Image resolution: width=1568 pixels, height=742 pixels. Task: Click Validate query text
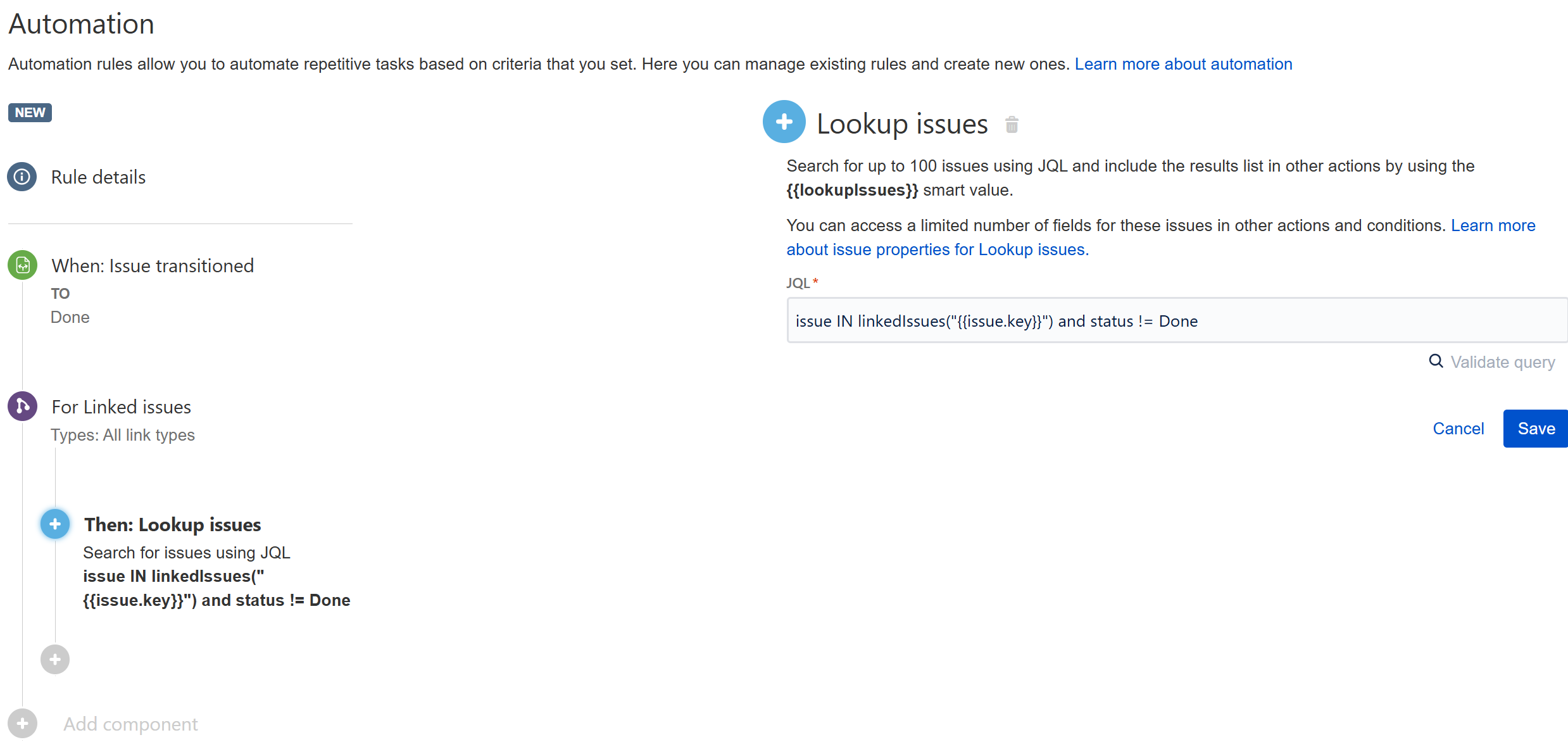pyautogui.click(x=1502, y=362)
